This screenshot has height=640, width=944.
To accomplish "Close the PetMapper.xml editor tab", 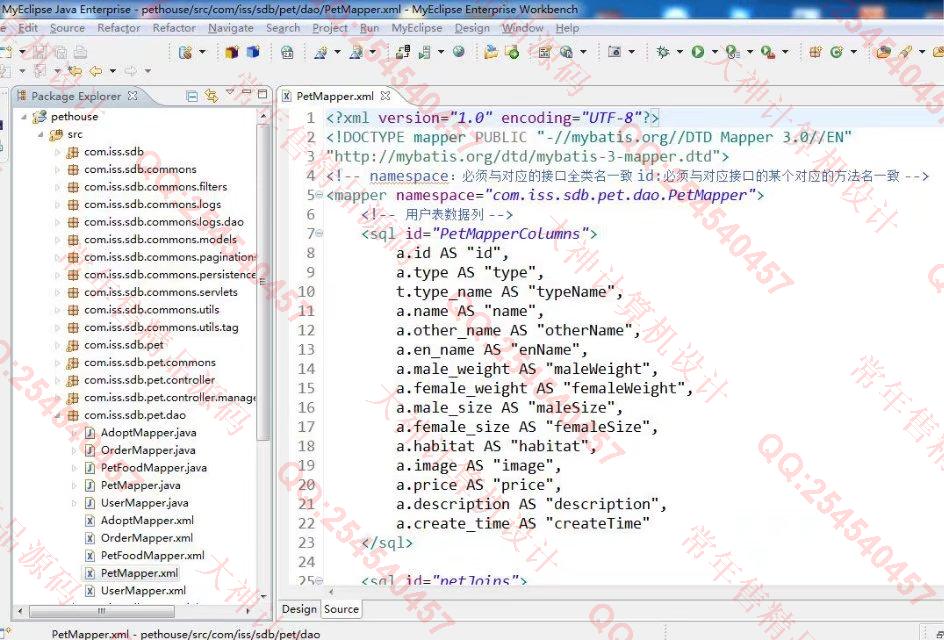I will tap(385, 96).
